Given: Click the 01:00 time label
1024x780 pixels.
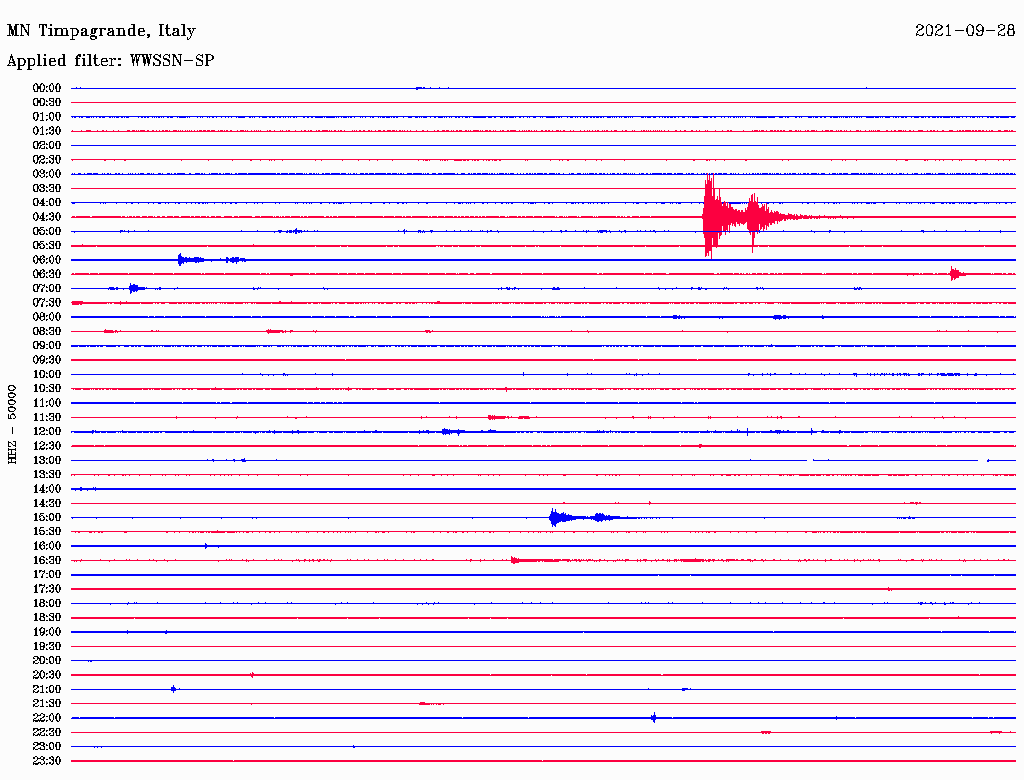Looking at the screenshot, I should coord(47,117).
